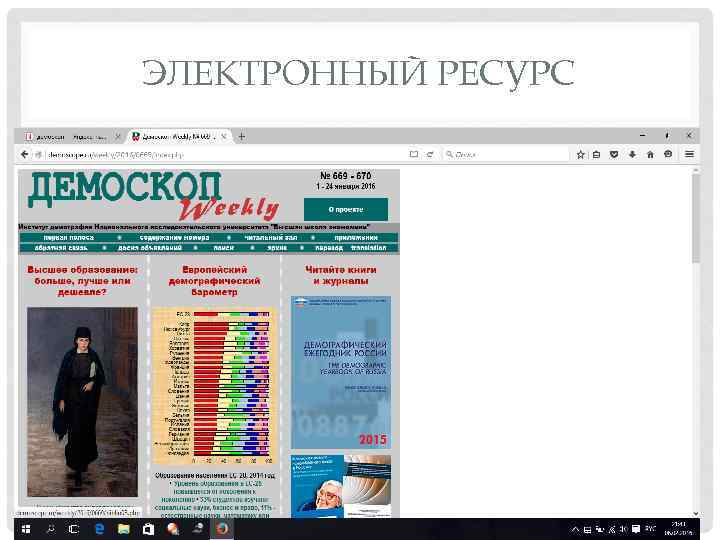
Task: Open Windows Store from taskbar
Action: (148, 529)
